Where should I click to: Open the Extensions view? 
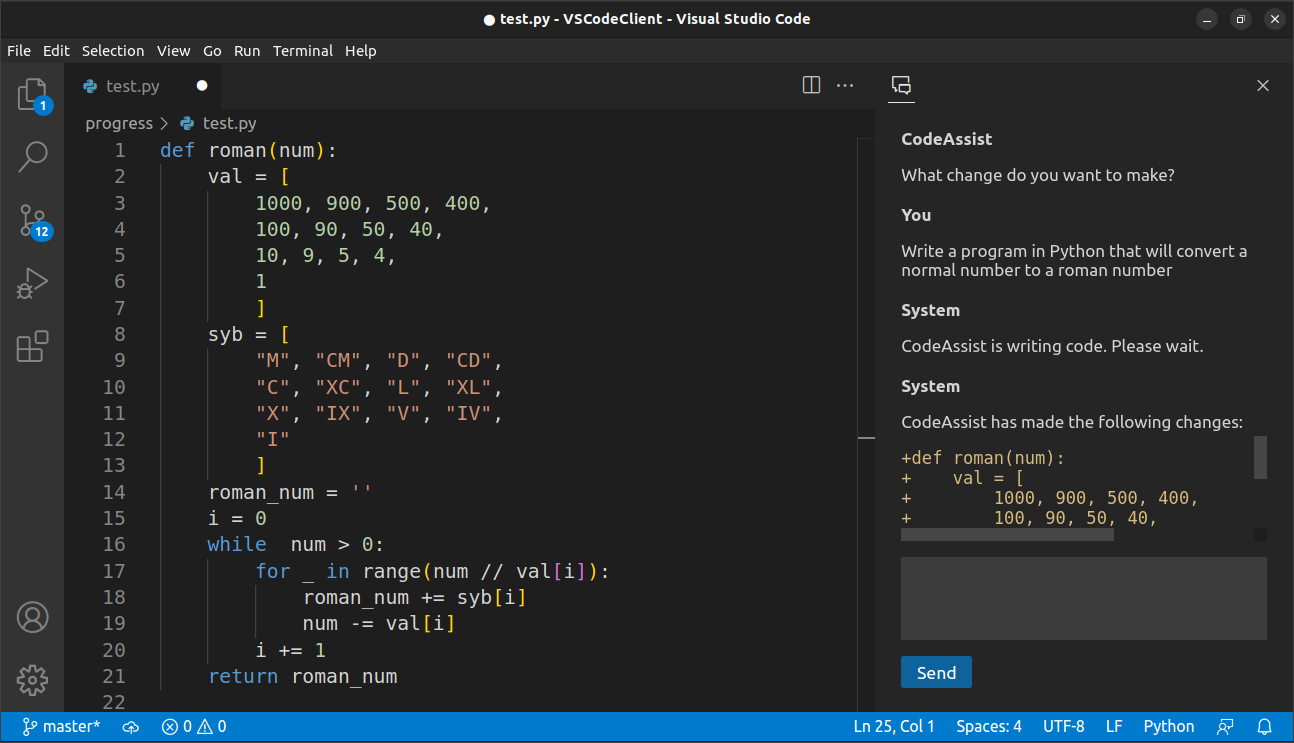pyautogui.click(x=32, y=346)
